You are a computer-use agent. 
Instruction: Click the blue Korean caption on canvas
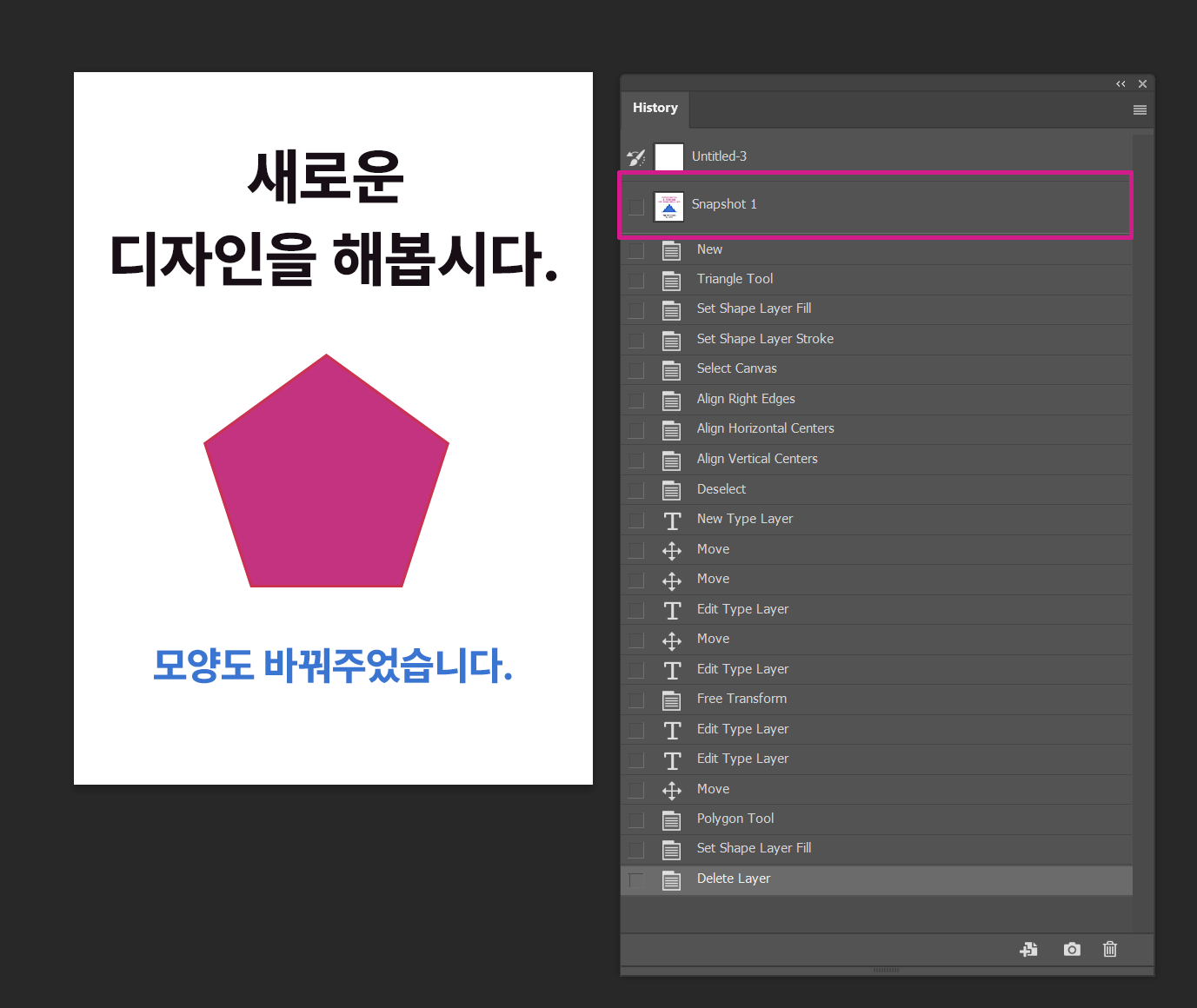tap(333, 666)
